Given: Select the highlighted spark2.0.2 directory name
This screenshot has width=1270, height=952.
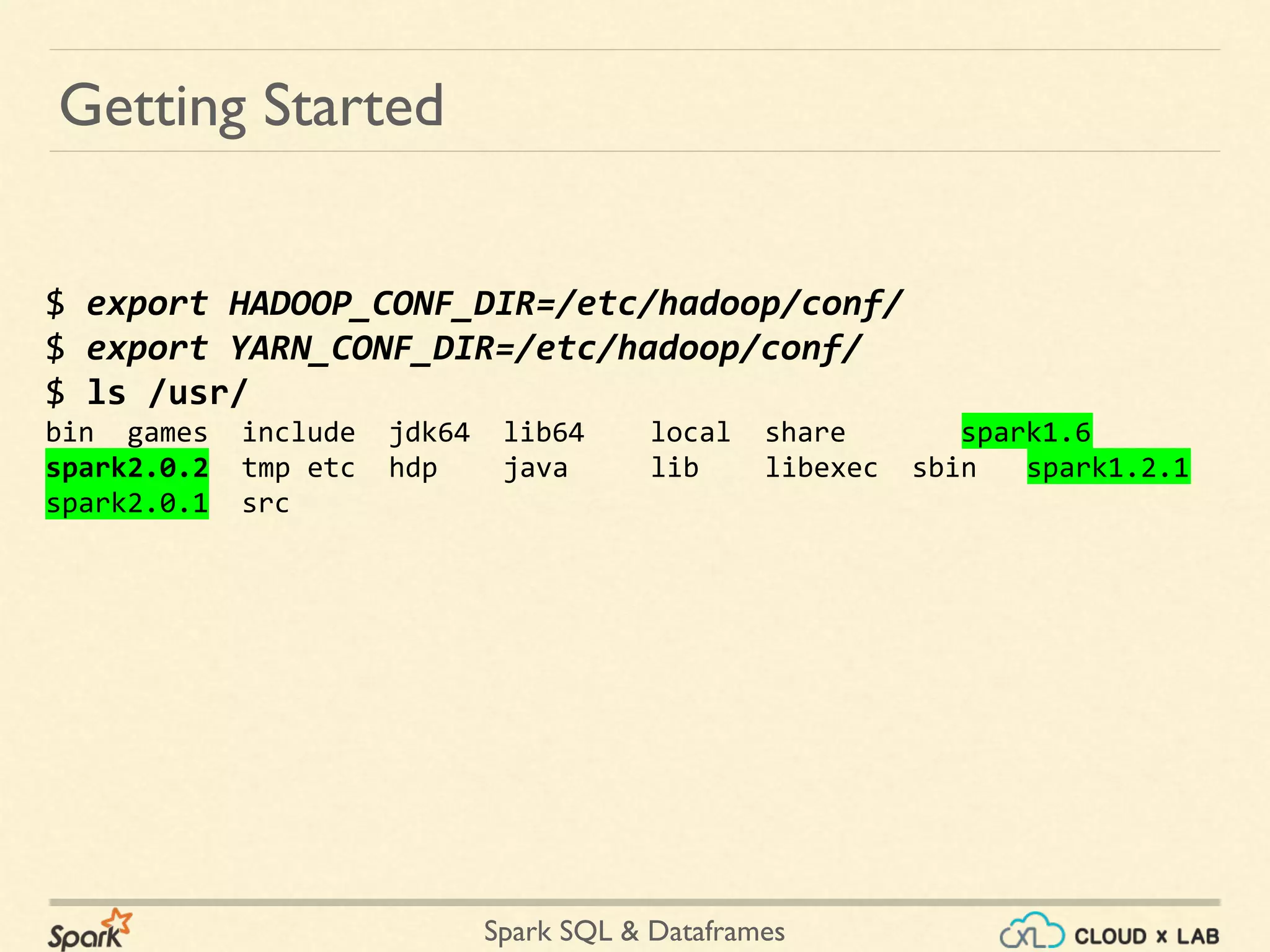Looking at the screenshot, I should point(127,467).
